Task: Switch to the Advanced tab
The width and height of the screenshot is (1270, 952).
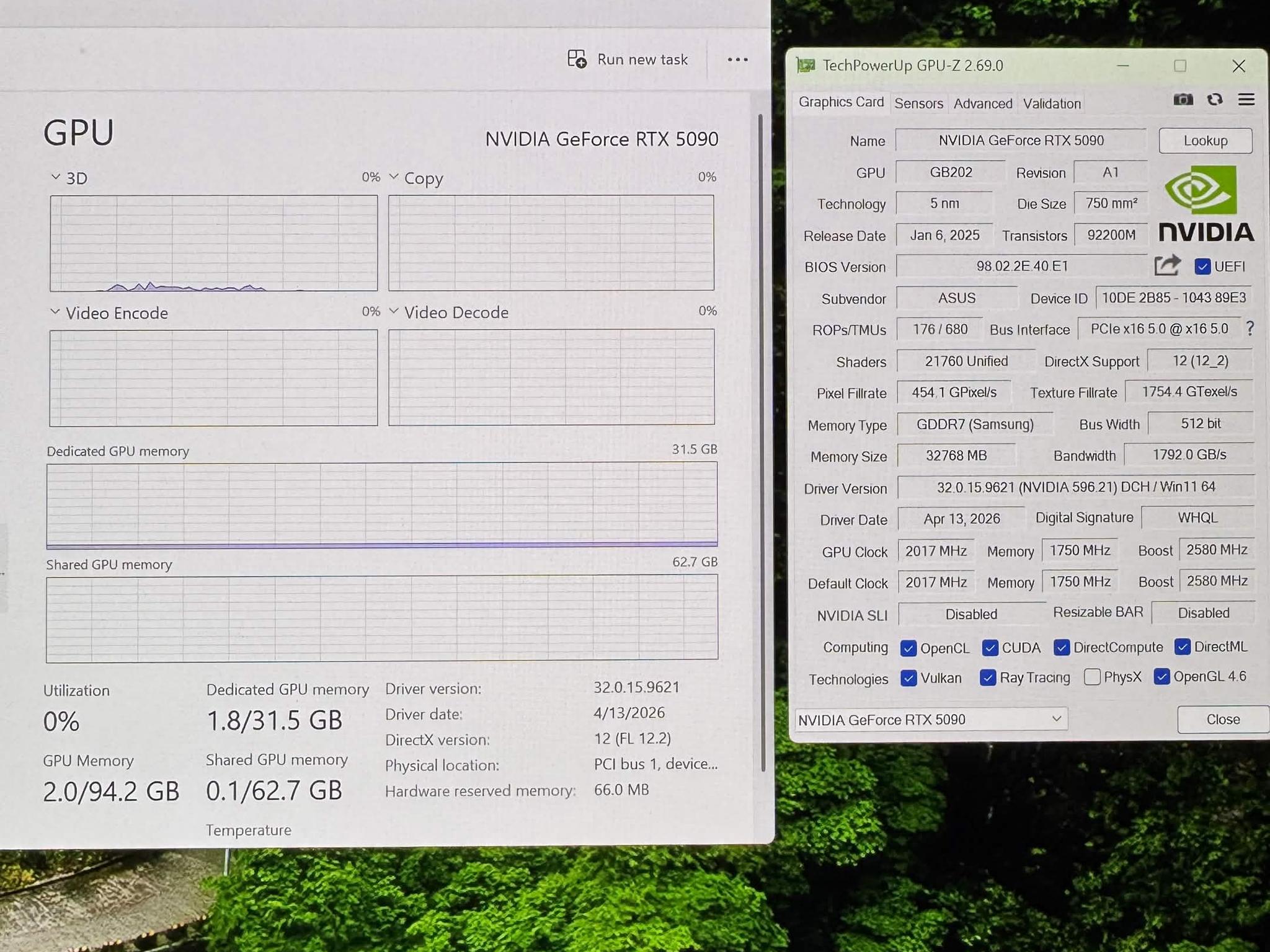Action: click(983, 104)
